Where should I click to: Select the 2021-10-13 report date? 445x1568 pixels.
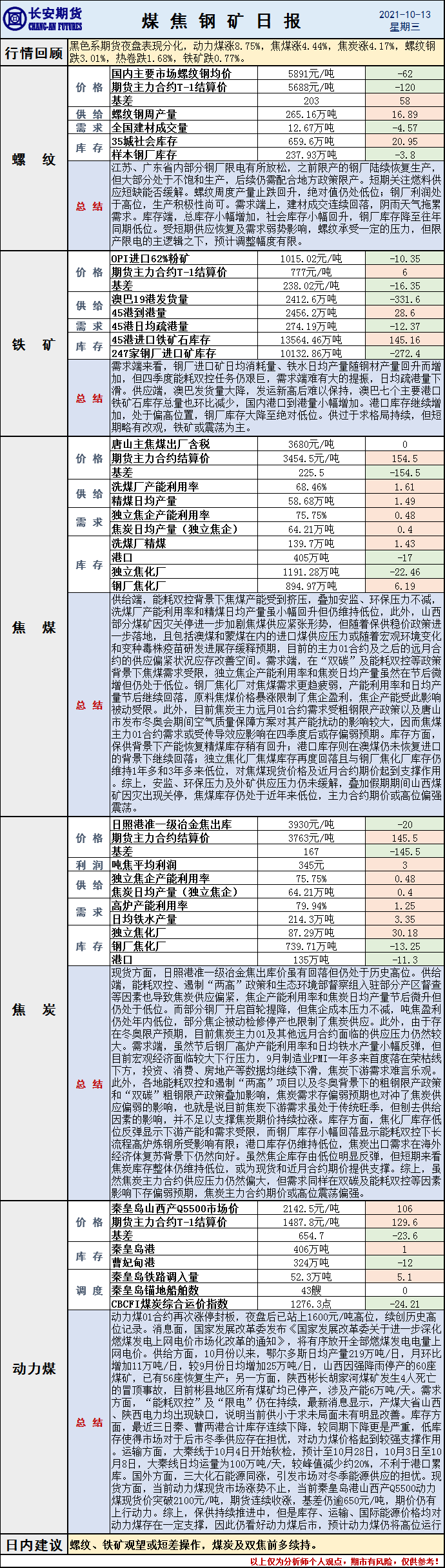coord(404,14)
